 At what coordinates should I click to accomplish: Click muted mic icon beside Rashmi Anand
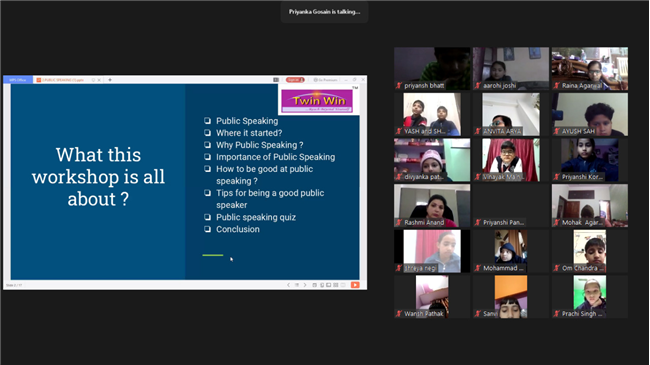click(399, 222)
